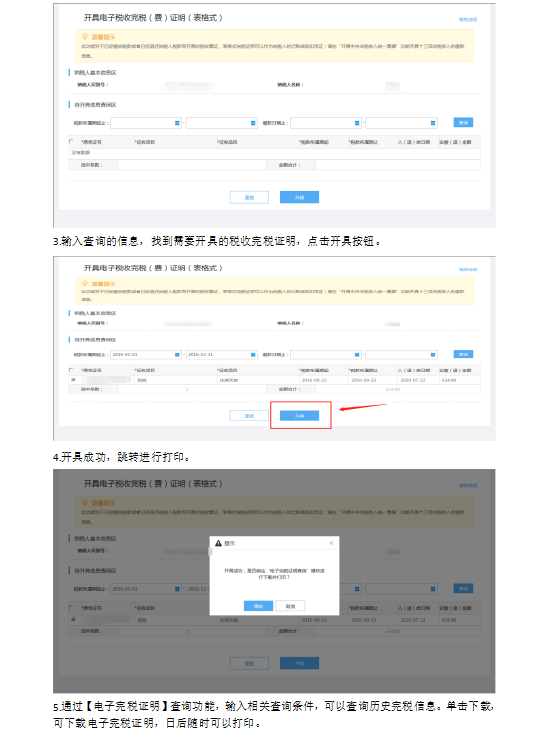Confirm with 确定 in the 提示 dialog
Screen dimensions: 557x737
(x=259, y=606)
